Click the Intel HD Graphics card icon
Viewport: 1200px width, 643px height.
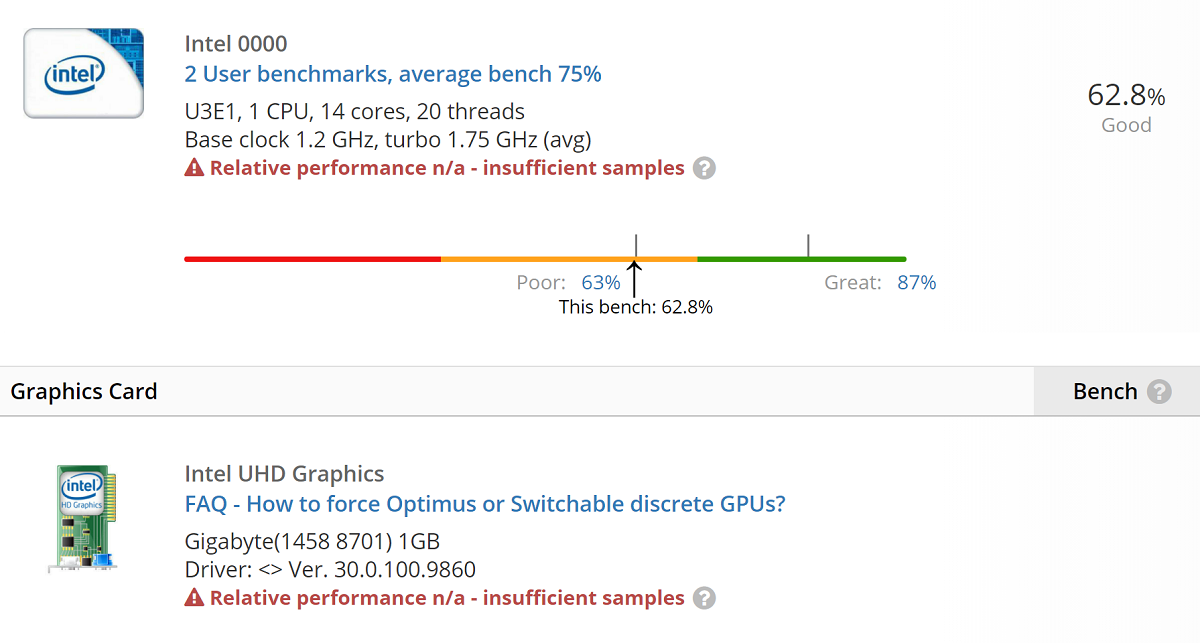tap(84, 517)
